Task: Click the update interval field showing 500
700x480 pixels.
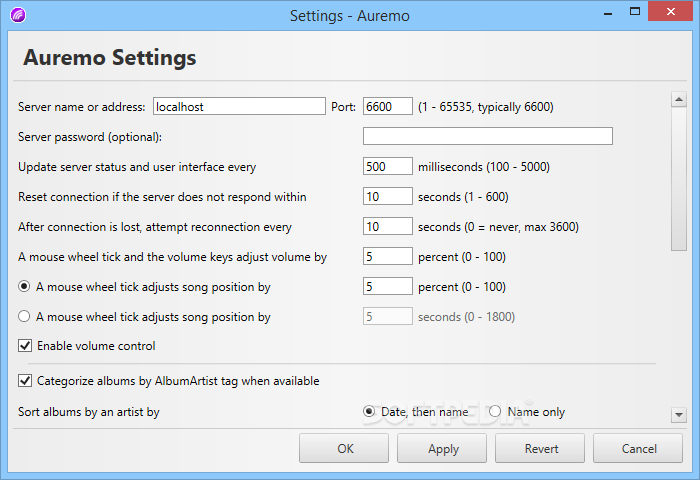Action: 388,166
